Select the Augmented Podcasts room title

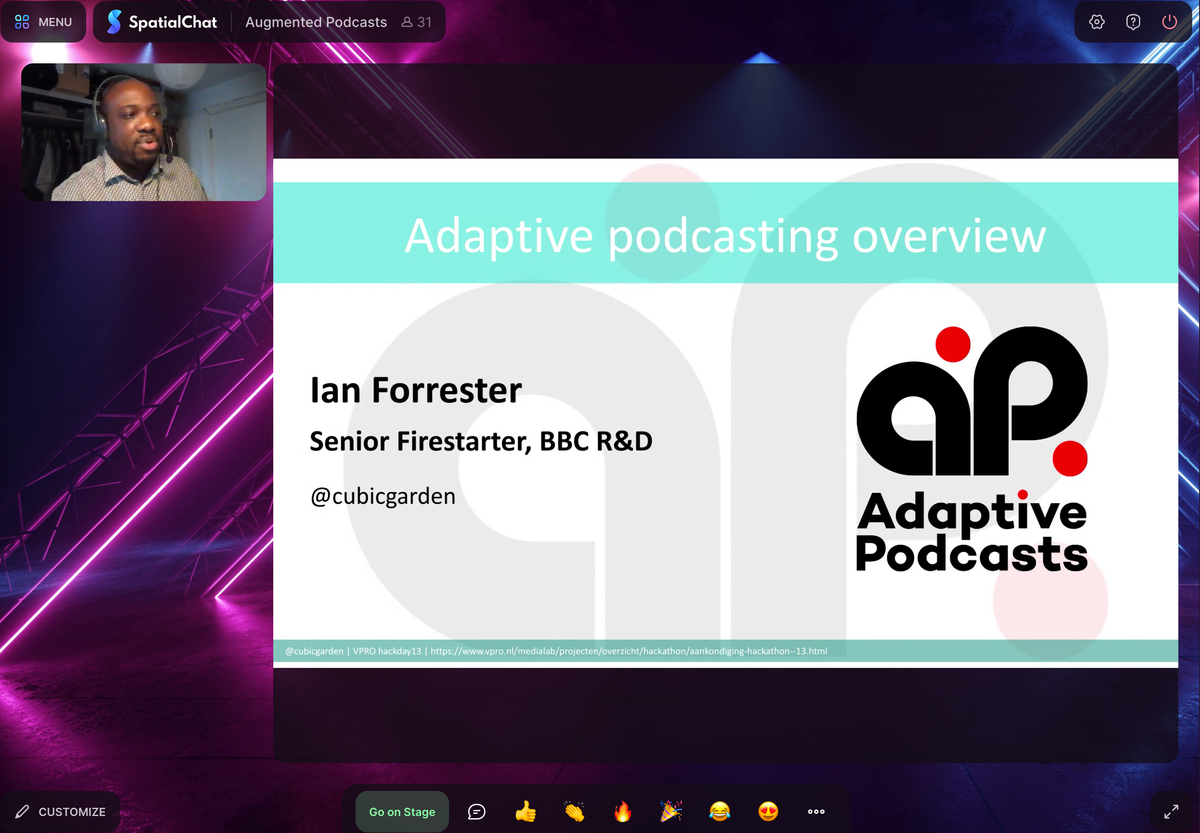pyautogui.click(x=316, y=22)
